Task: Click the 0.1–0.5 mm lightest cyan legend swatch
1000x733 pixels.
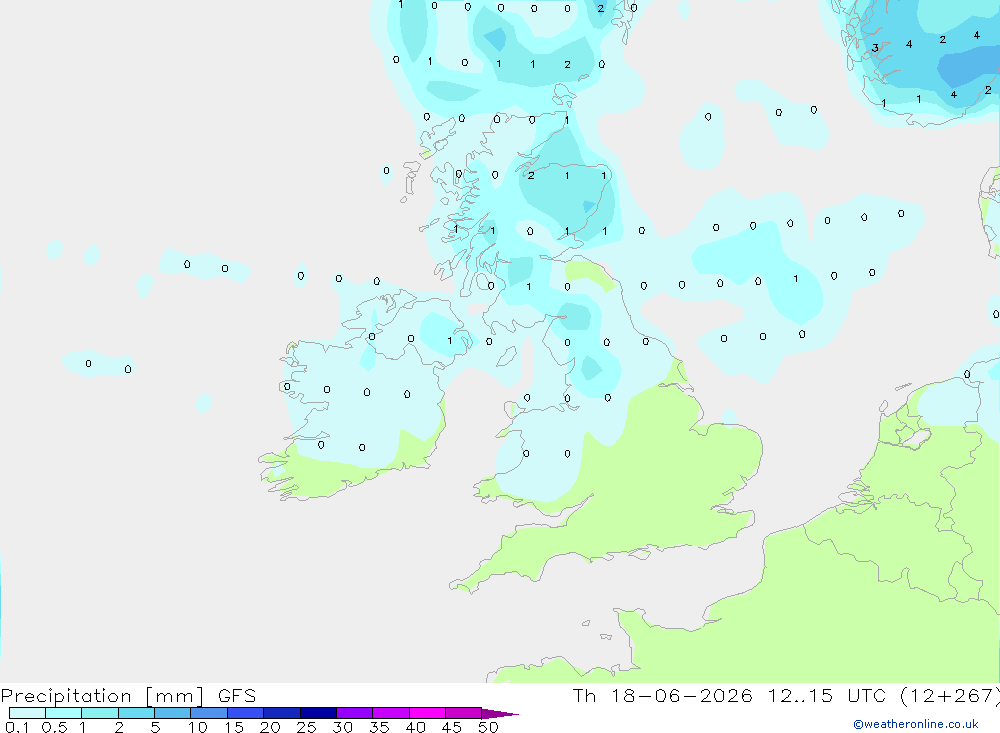Action: point(27,713)
